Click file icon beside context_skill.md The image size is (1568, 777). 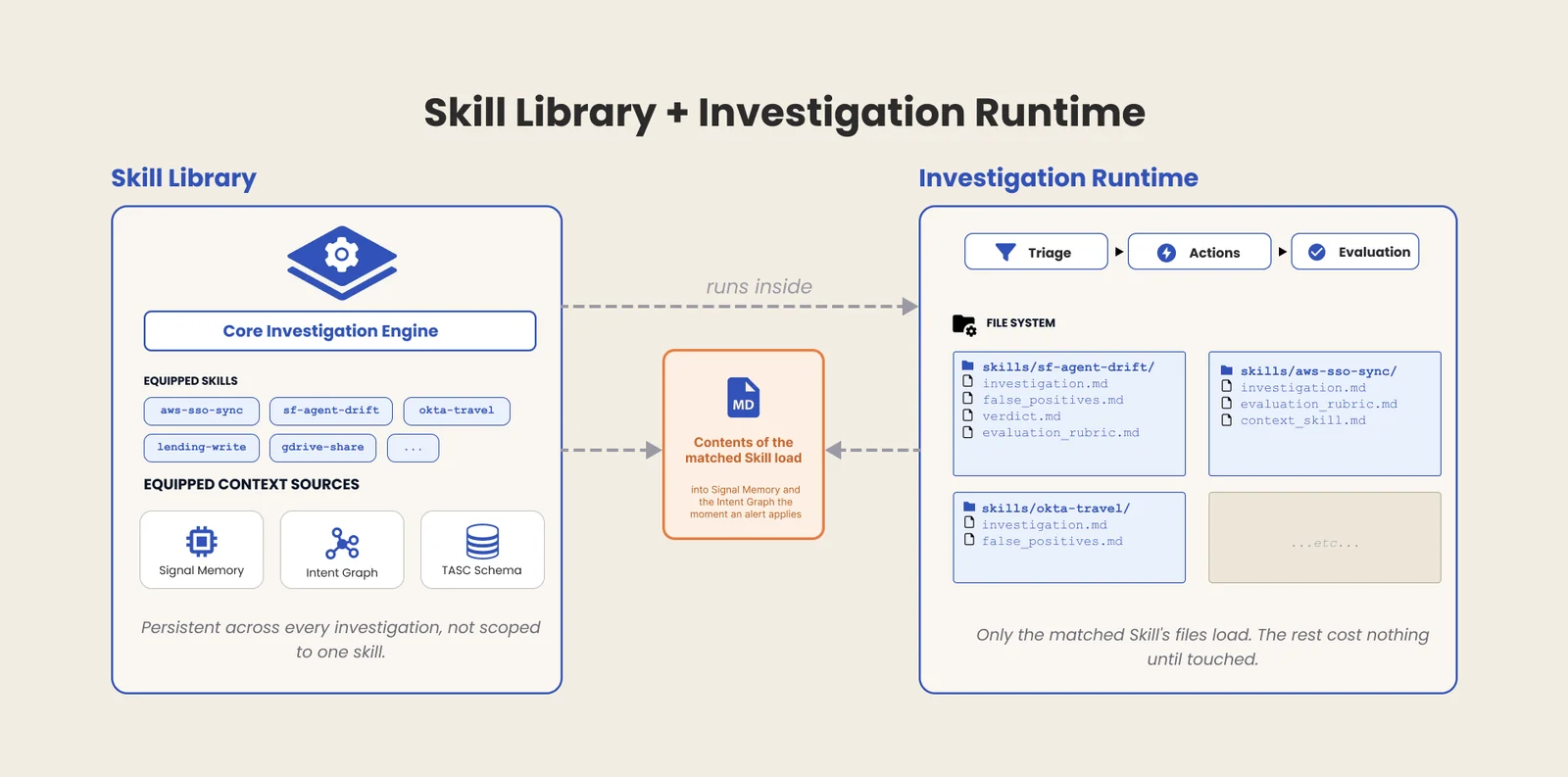pyautogui.click(x=1226, y=419)
